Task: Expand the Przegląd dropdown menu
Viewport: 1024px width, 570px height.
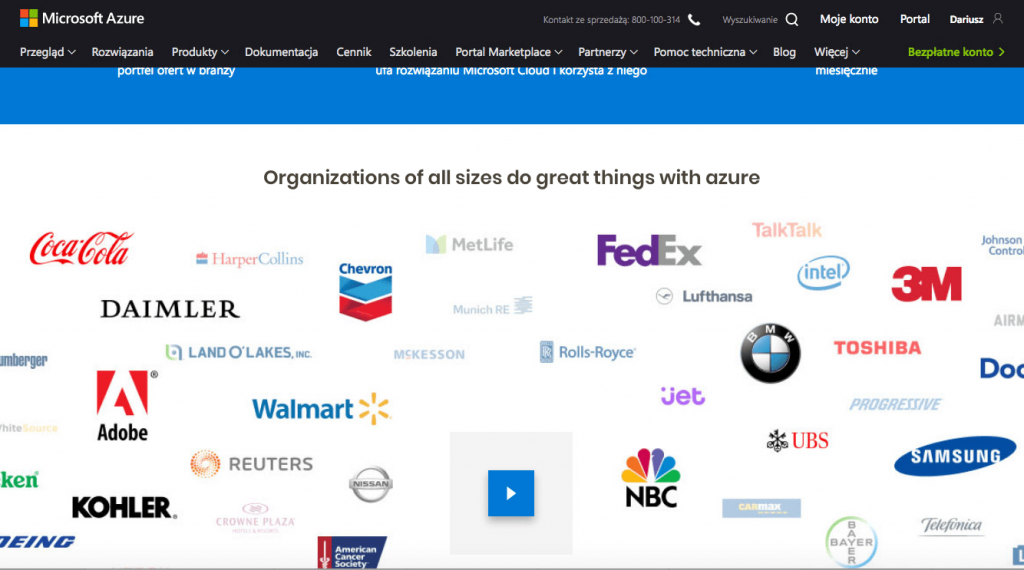Action: click(47, 52)
